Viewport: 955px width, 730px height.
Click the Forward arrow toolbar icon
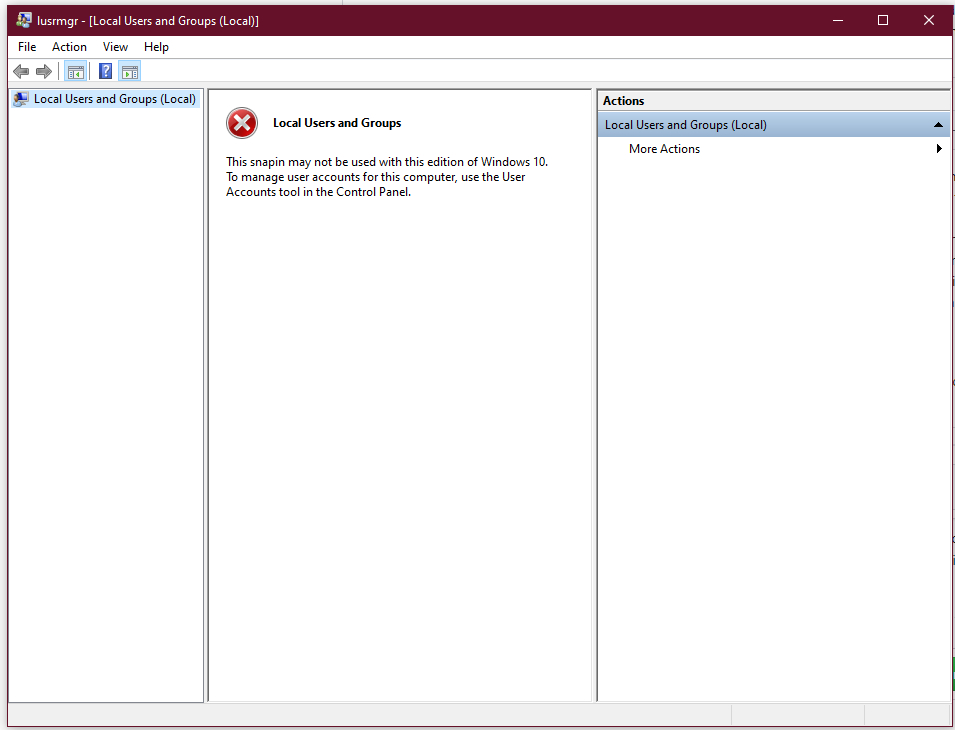[44, 72]
